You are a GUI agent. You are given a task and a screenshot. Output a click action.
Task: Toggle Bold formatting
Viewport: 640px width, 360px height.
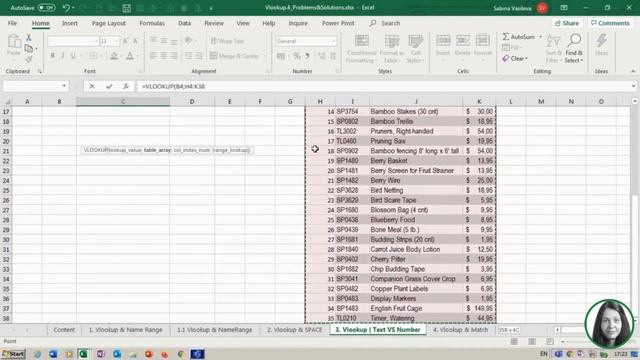tap(53, 56)
